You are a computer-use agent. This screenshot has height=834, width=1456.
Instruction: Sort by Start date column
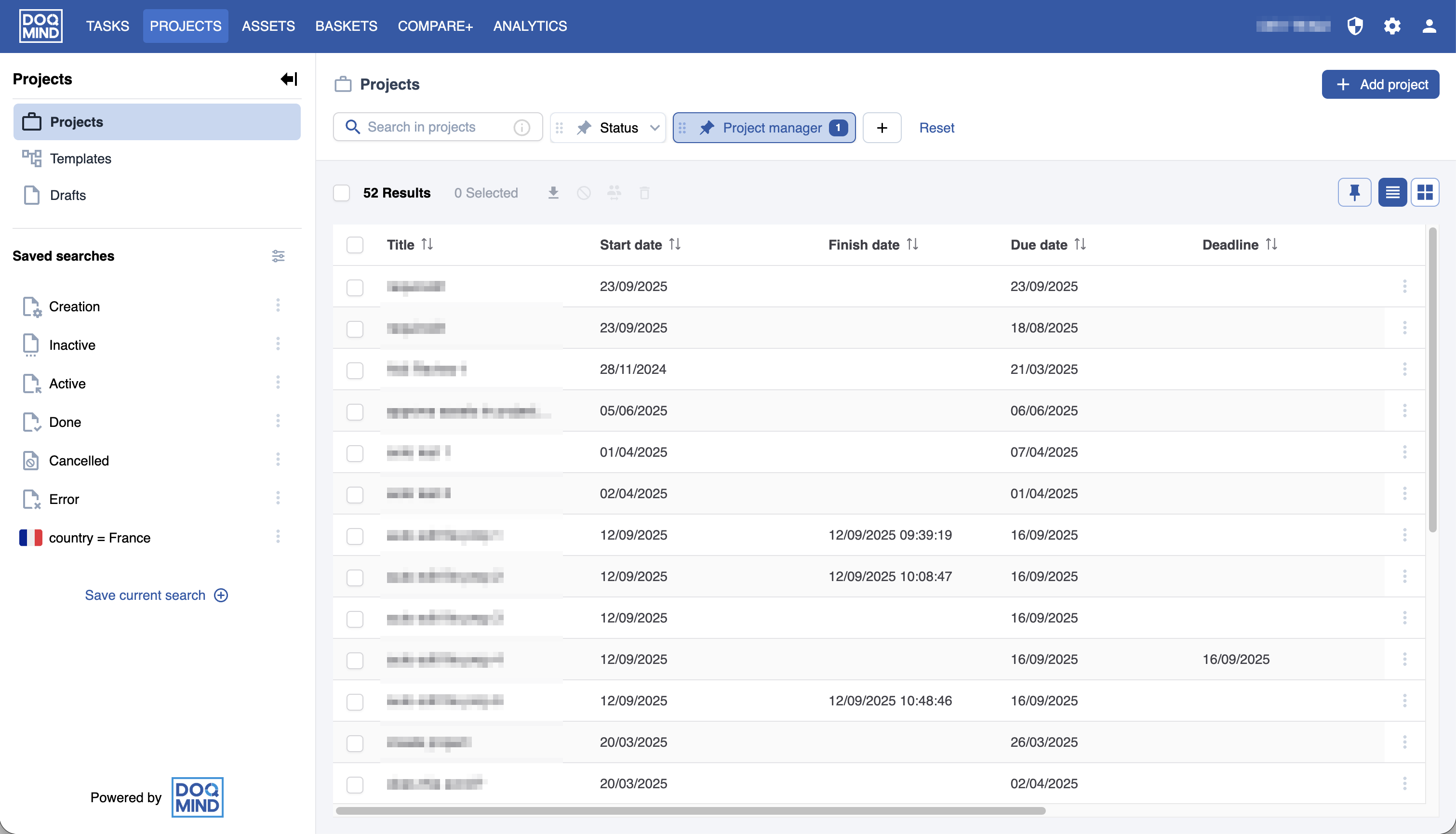674,245
